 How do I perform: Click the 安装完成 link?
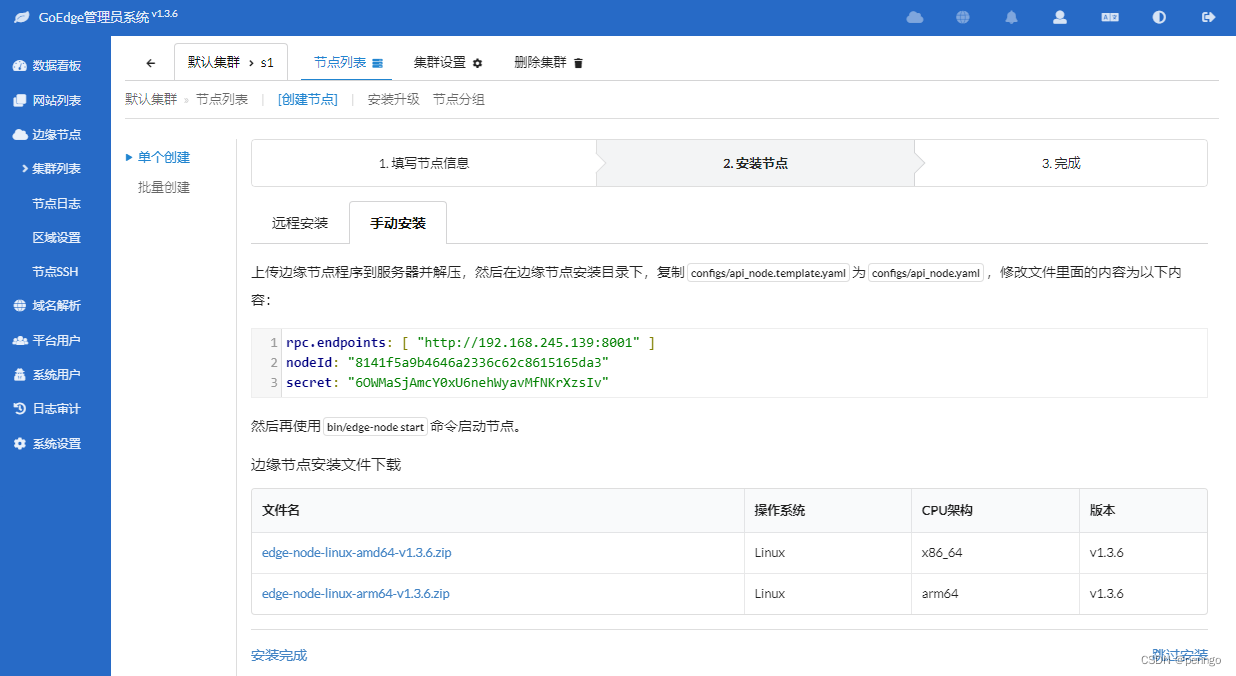(x=279, y=656)
